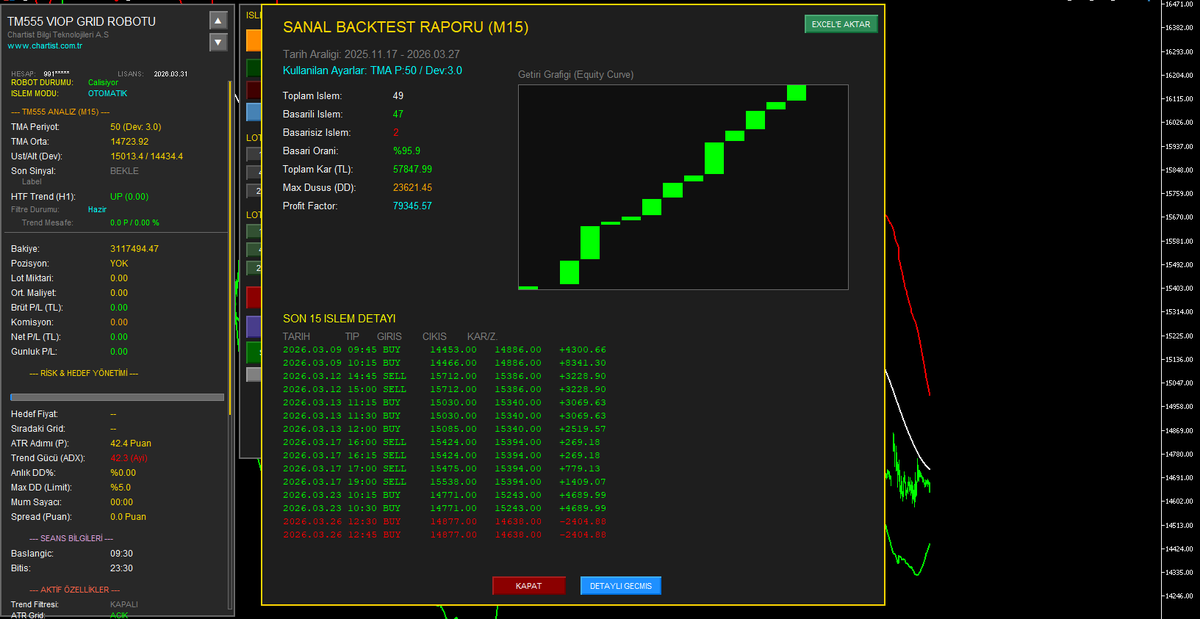Click the Profit Factor value 79345.57
Viewport: 1200px width, 619px height.
tap(412, 206)
